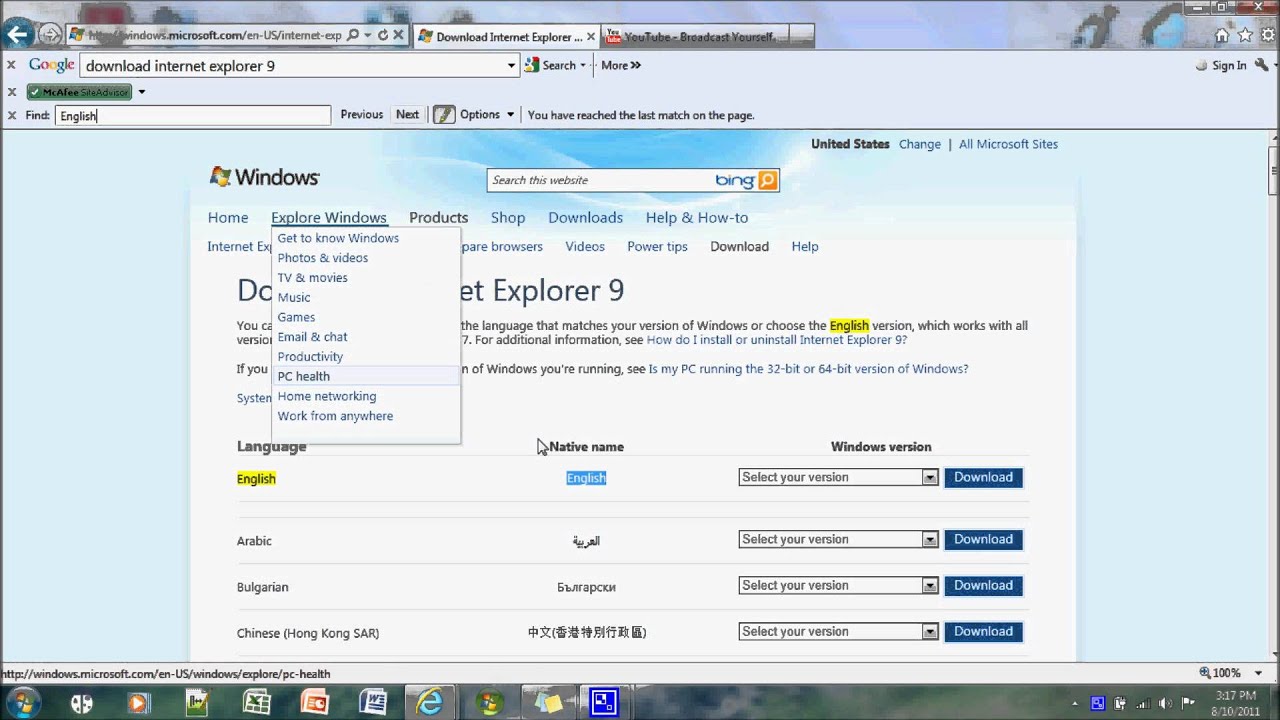Image resolution: width=1280 pixels, height=720 pixels.
Task: Open the Start menu orb
Action: pos(23,702)
